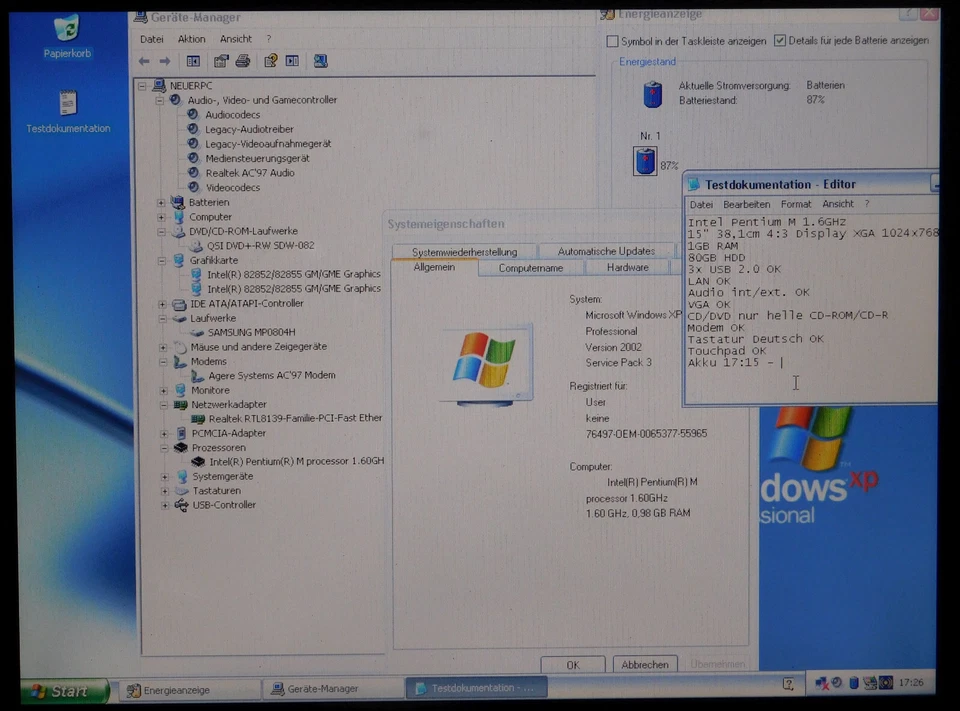Expand the Tastaturen node
960x711 pixels.
[165, 491]
